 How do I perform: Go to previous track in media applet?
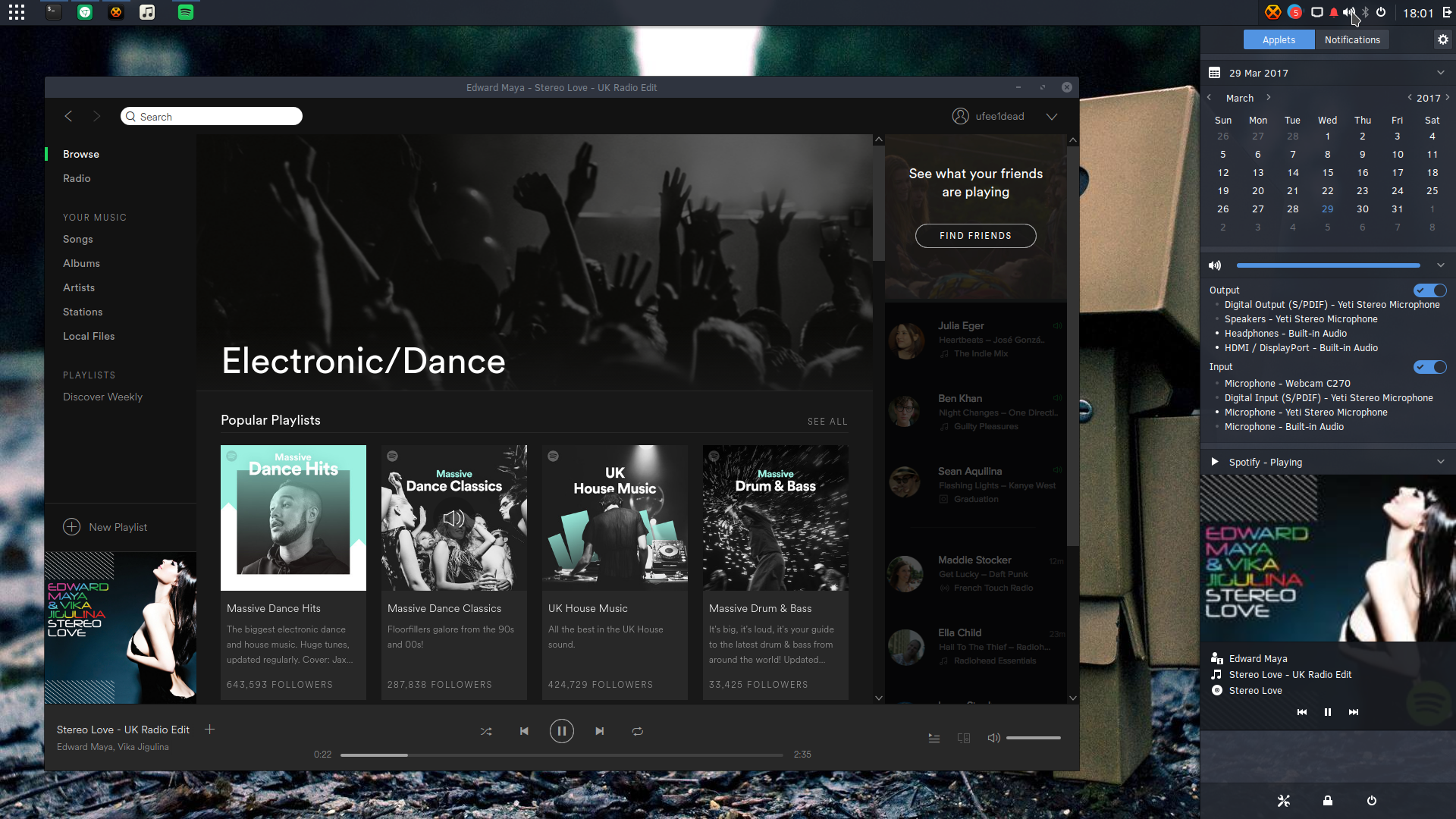pos(1302,712)
